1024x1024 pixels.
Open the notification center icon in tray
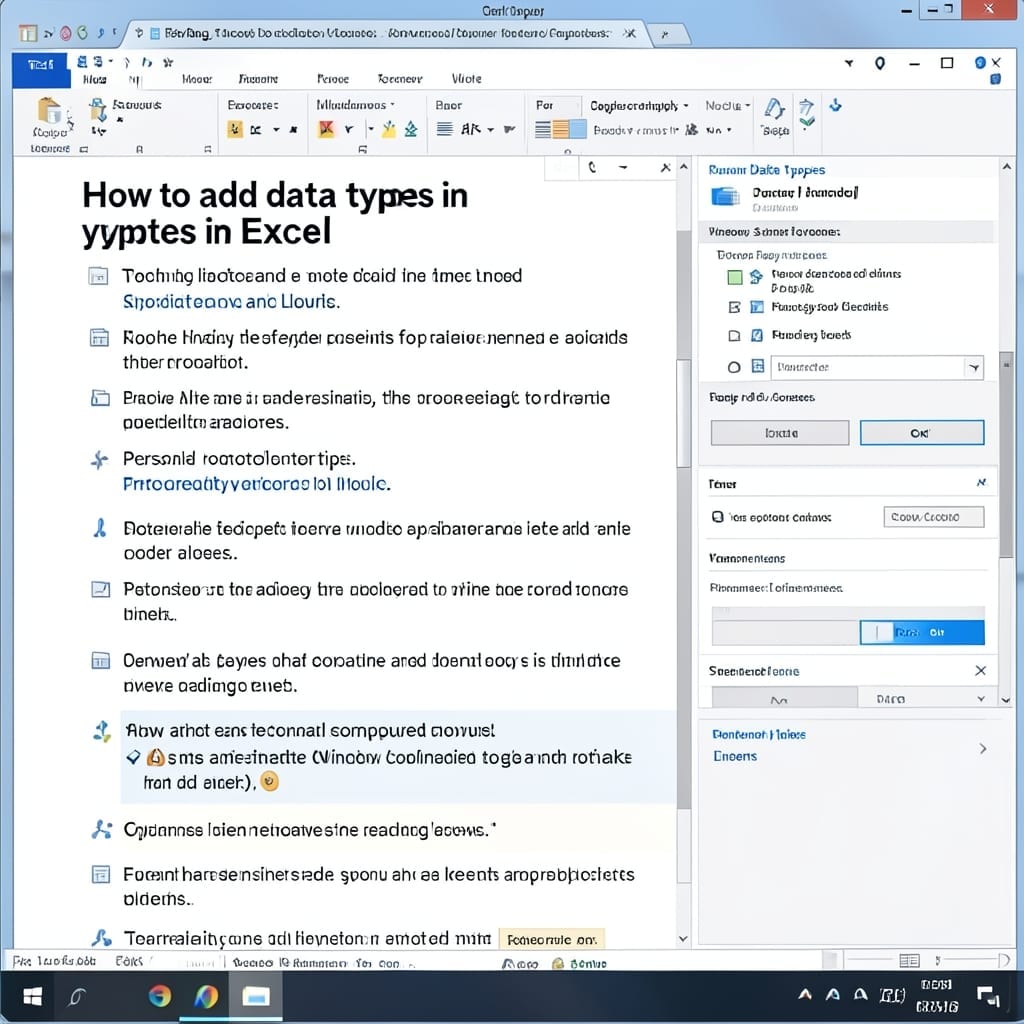point(987,996)
